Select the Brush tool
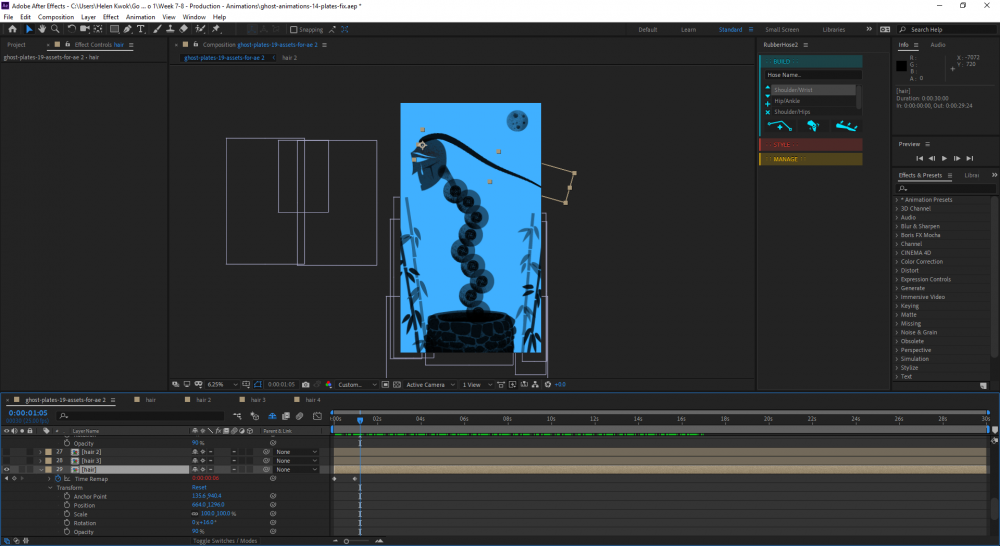Image resolution: width=1000 pixels, height=546 pixels. tap(157, 29)
